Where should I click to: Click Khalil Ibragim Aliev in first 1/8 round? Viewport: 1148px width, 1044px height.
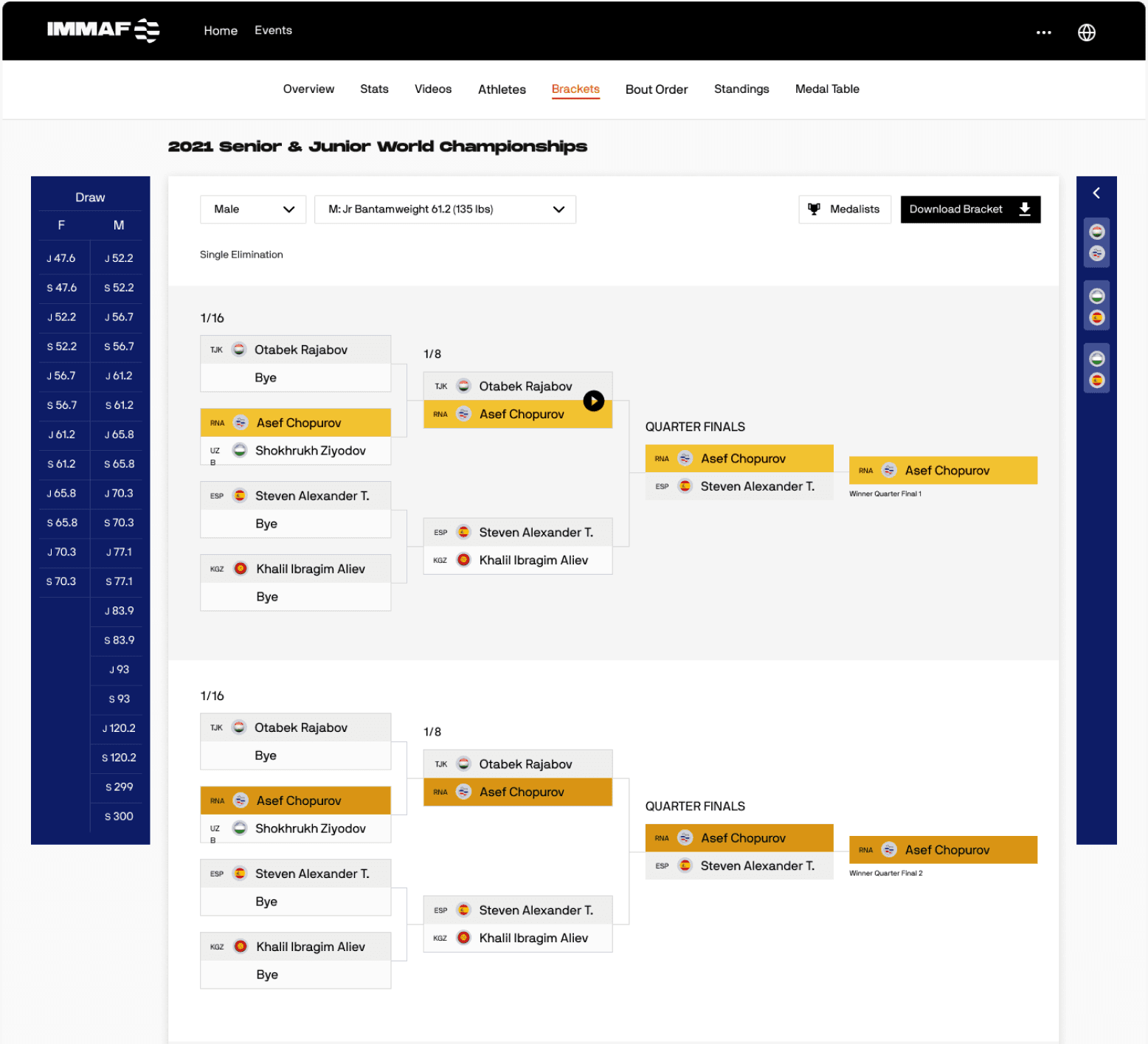518,561
